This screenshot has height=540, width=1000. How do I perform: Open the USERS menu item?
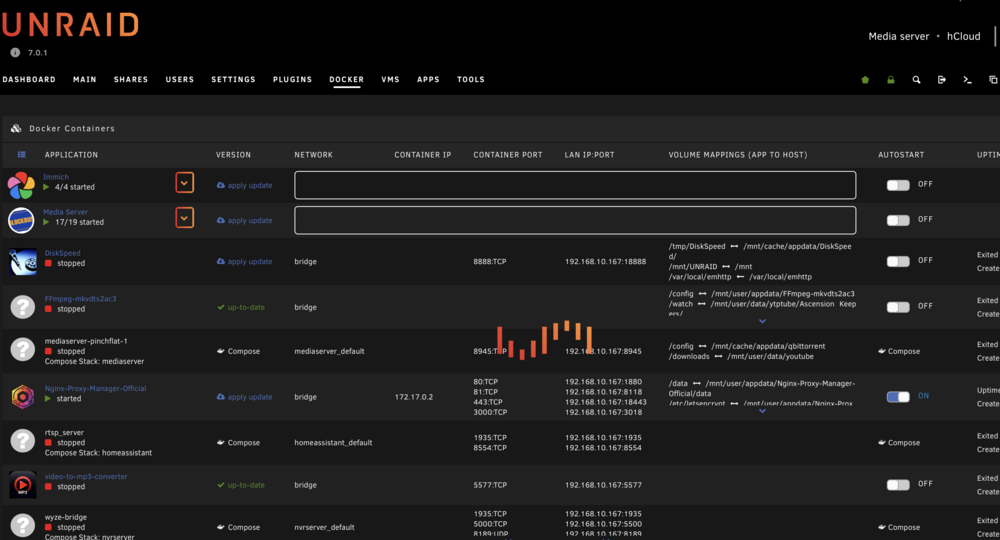point(179,80)
